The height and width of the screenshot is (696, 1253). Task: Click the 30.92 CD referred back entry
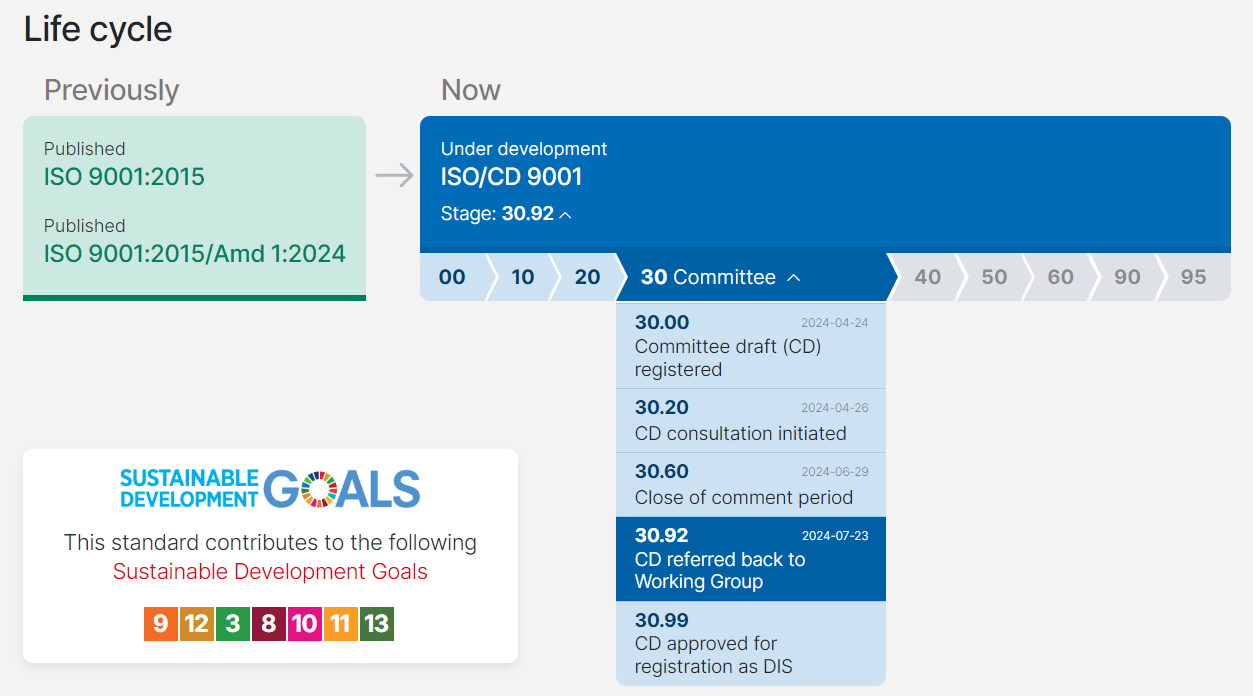point(750,559)
